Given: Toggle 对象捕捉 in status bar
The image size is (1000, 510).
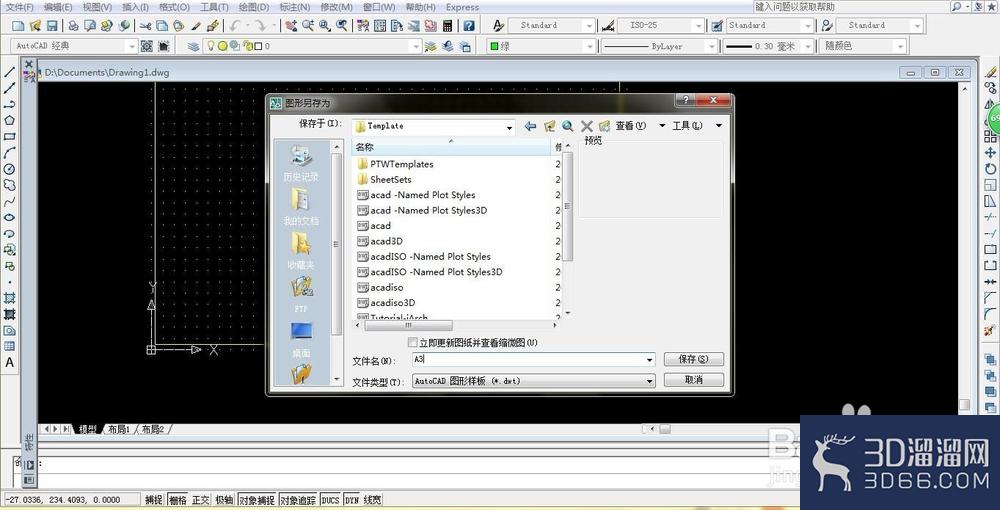Looking at the screenshot, I should (x=257, y=500).
